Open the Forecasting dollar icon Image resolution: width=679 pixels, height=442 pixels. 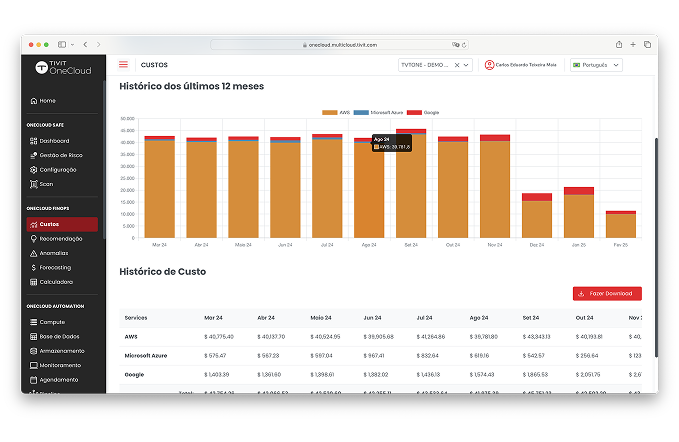click(x=33, y=268)
